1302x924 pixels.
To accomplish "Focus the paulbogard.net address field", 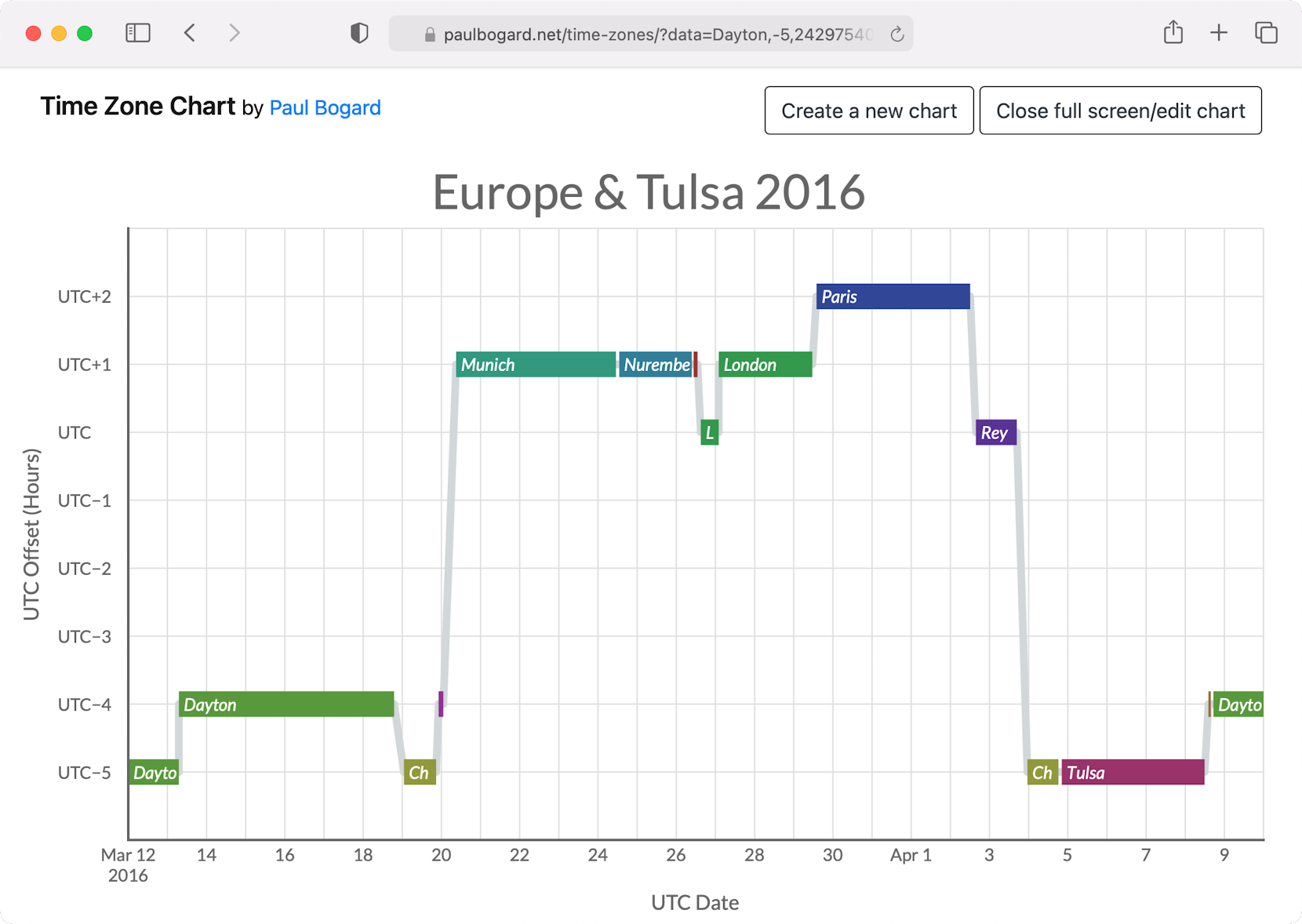I will pos(651,35).
